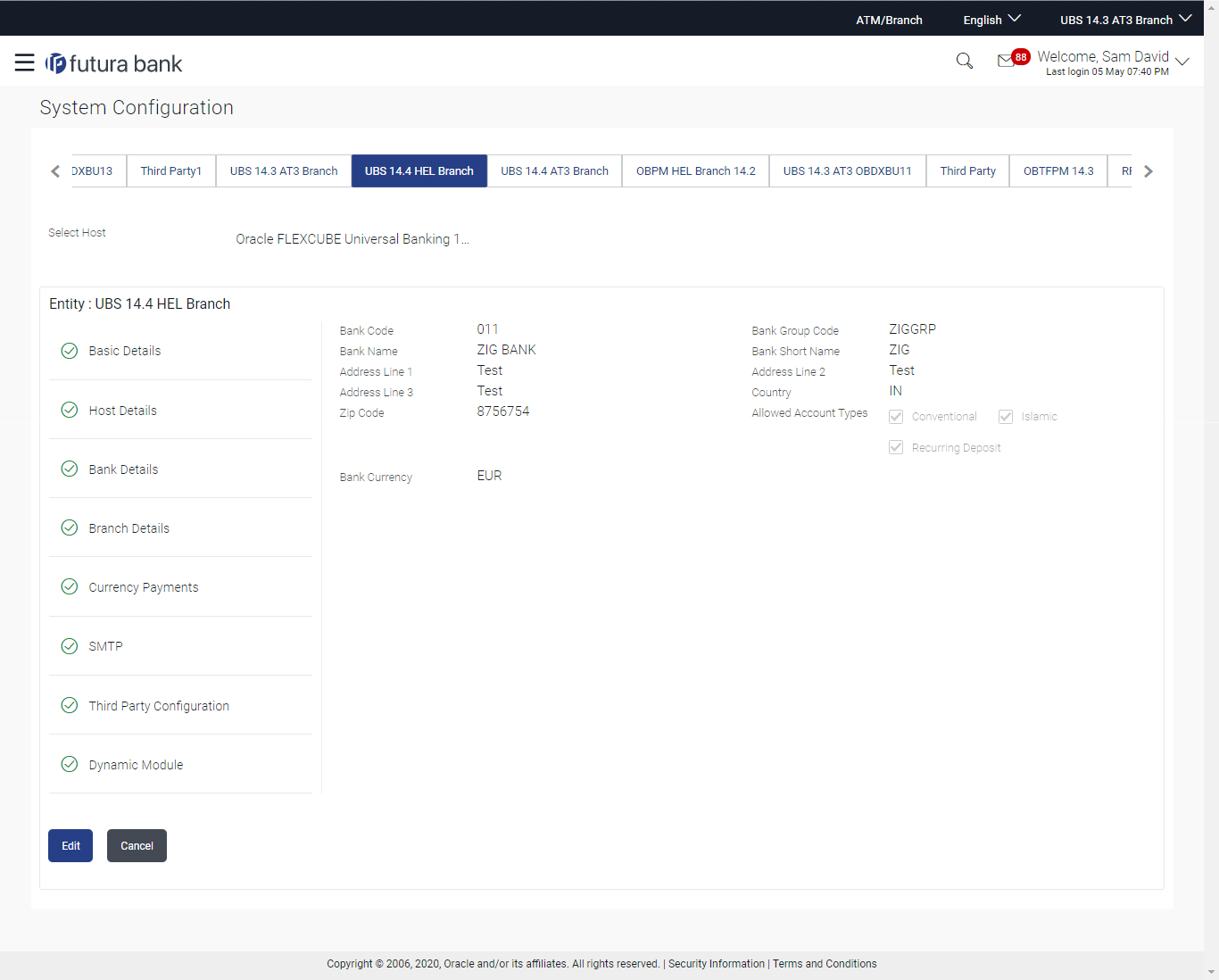The width and height of the screenshot is (1219, 980).
Task: Switch to the OBTFPM 14.3 tab
Action: click(x=1058, y=170)
